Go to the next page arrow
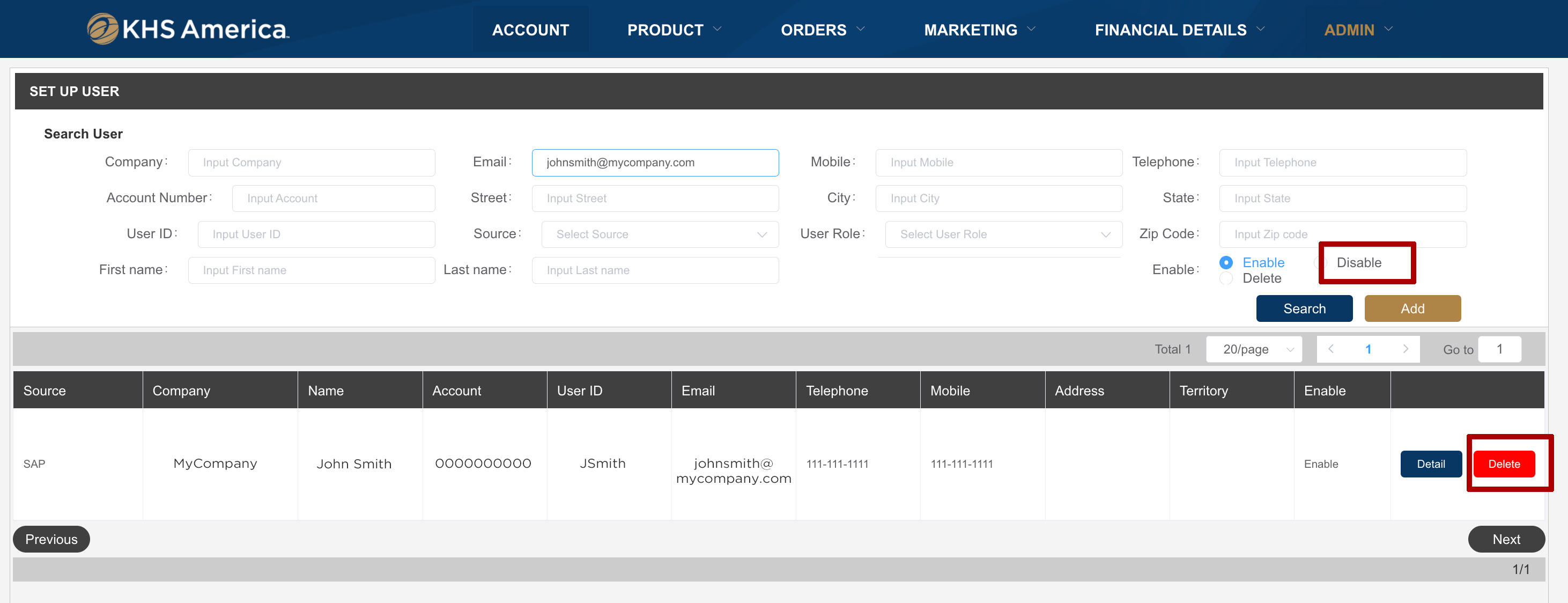This screenshot has height=603, width=1568. 1405,349
